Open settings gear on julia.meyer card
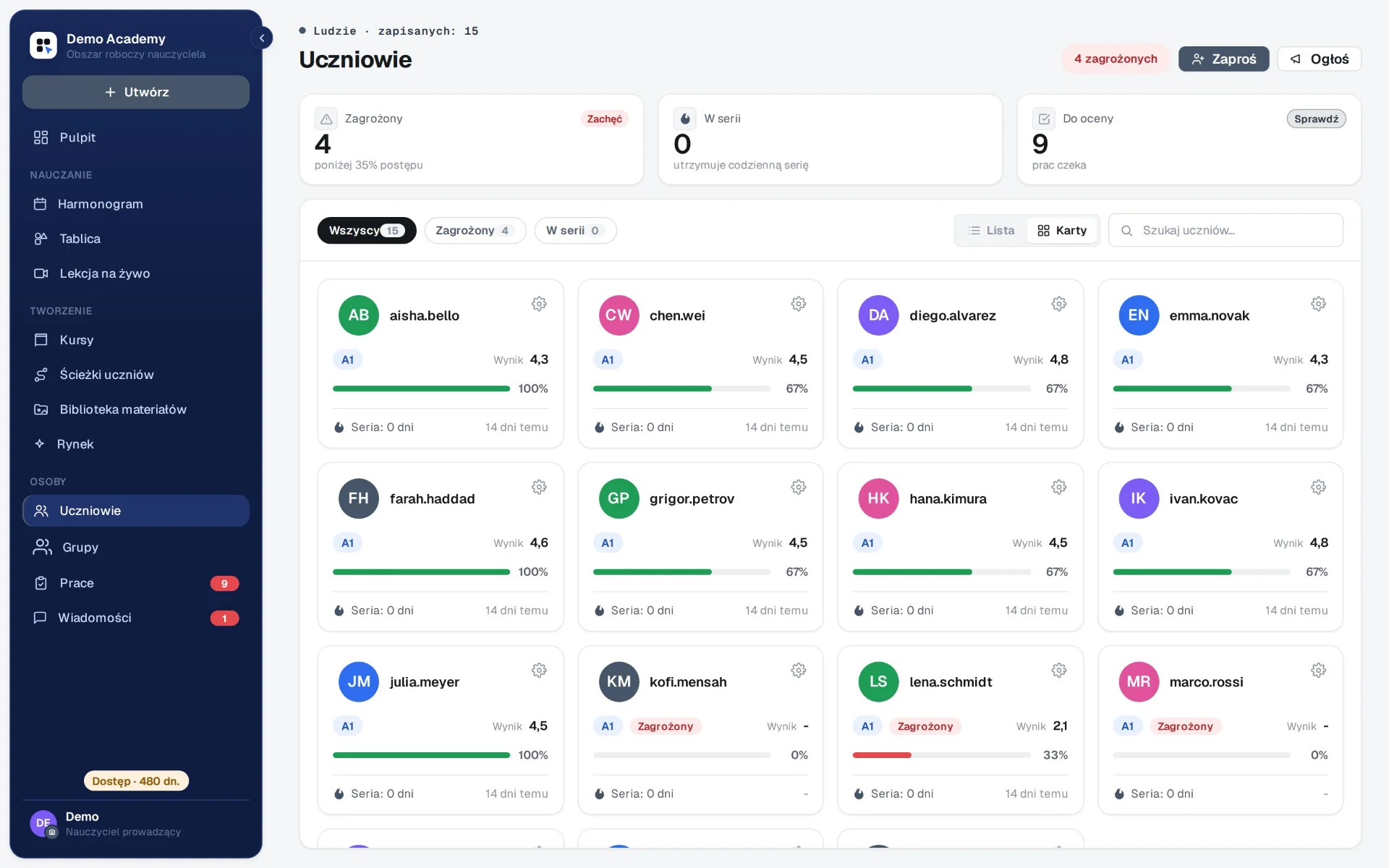Screen dimensions: 1389x868 point(539,671)
